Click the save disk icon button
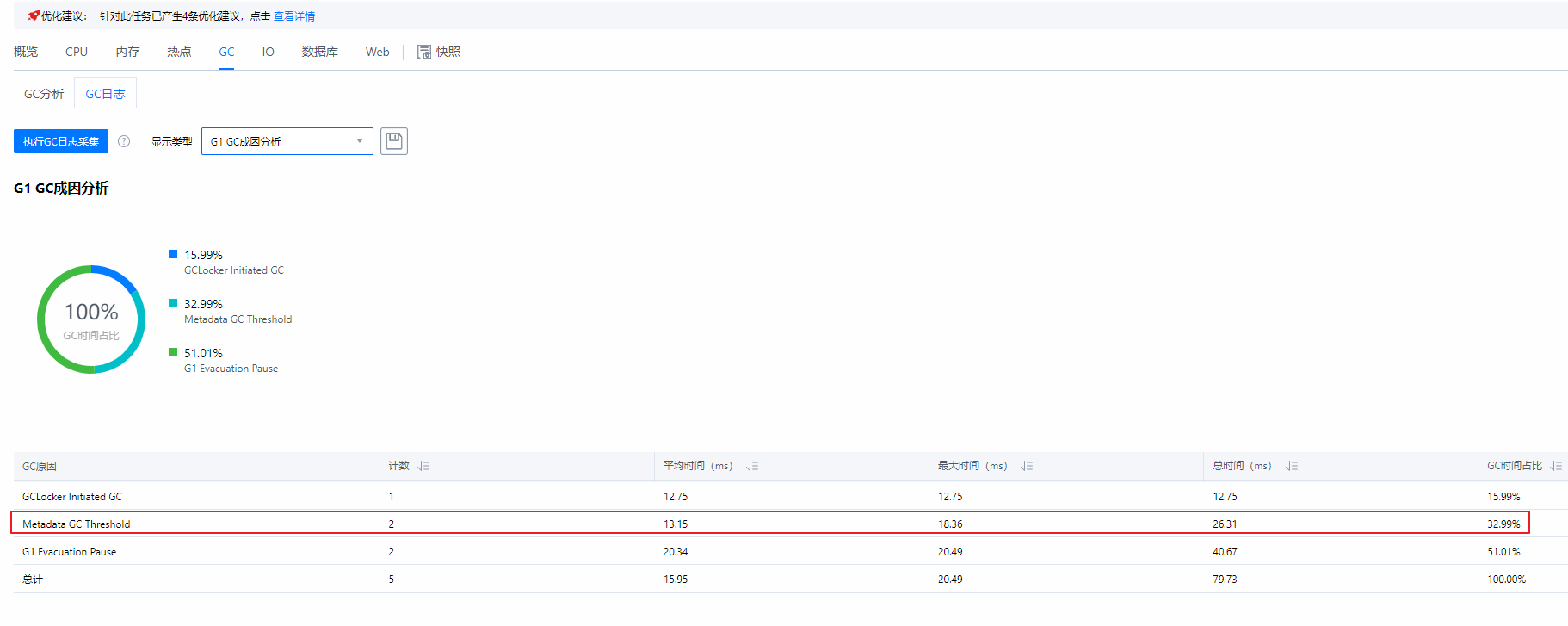The image size is (1568, 626). pyautogui.click(x=394, y=141)
